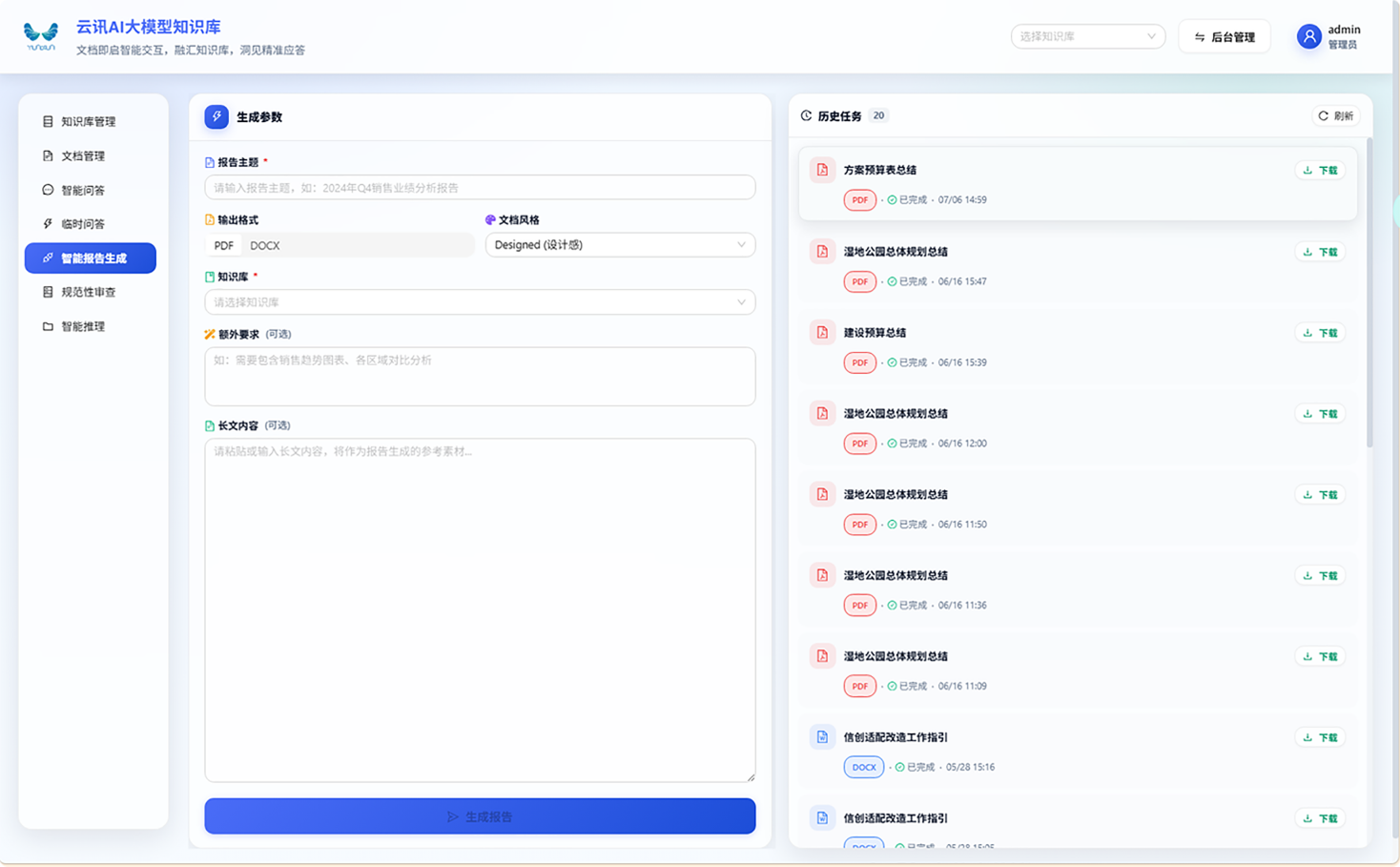The image size is (1400, 867).
Task: Open 知识库管理 in the sidebar
Action: (x=91, y=121)
